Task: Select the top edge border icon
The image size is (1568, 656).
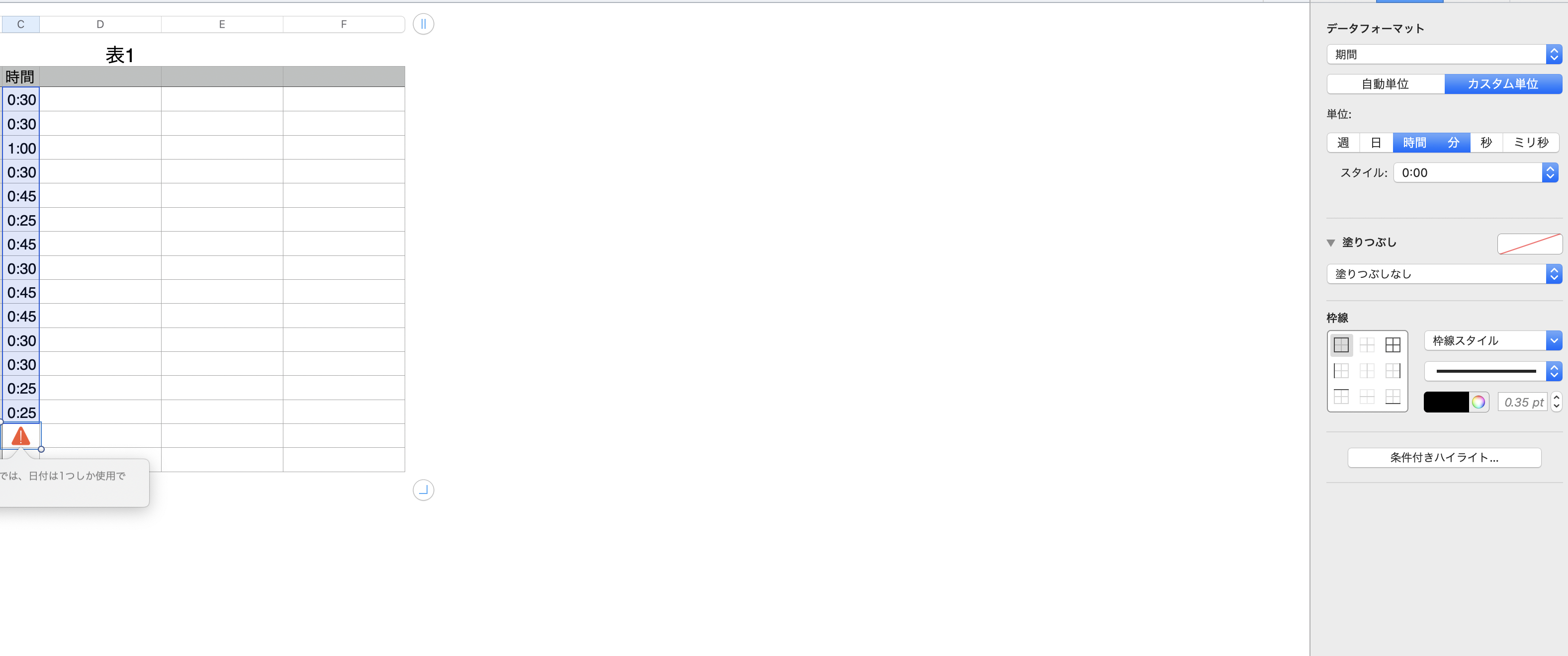Action: (x=1341, y=397)
